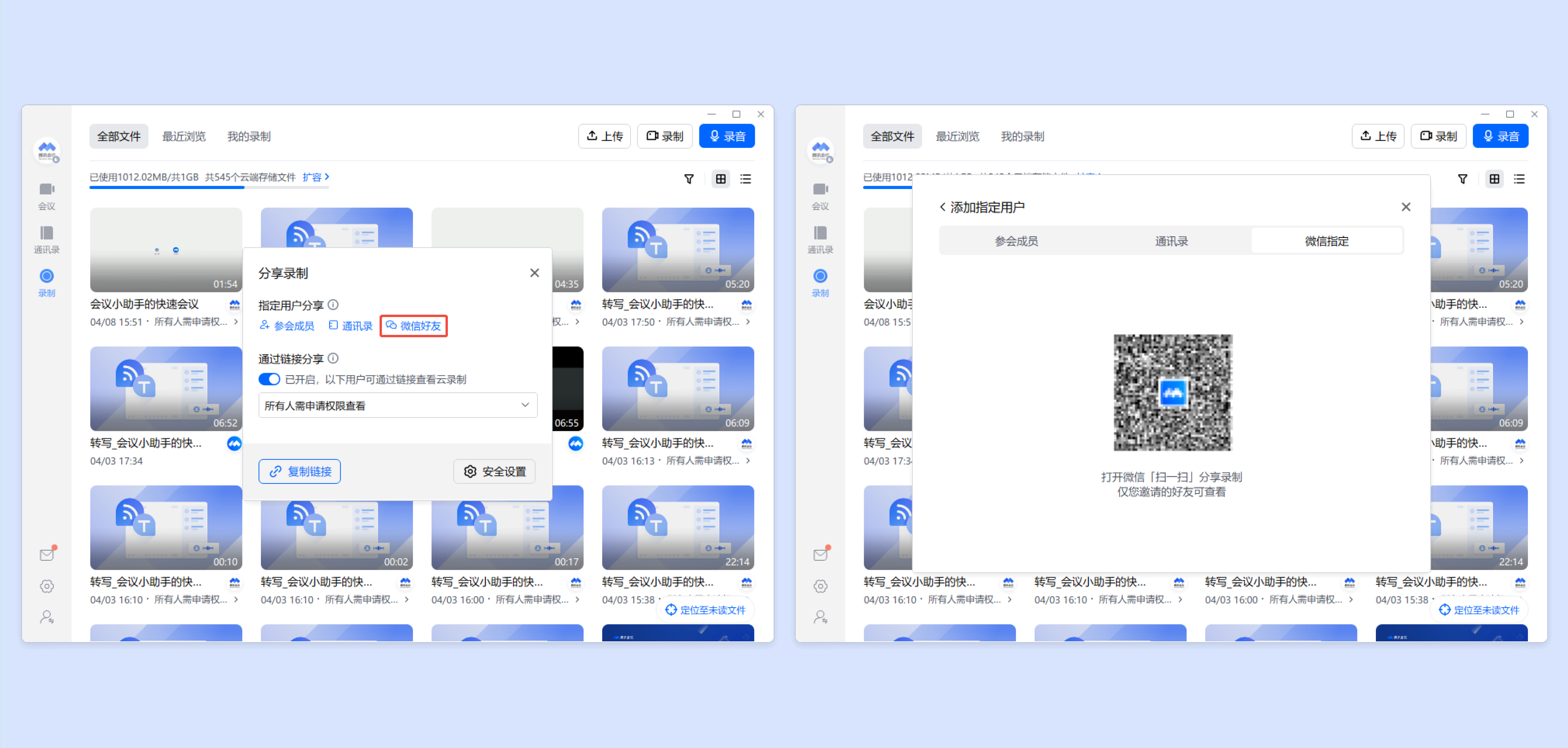Click the profile avatar in right window
The width and height of the screenshot is (1568, 748).
(820, 150)
